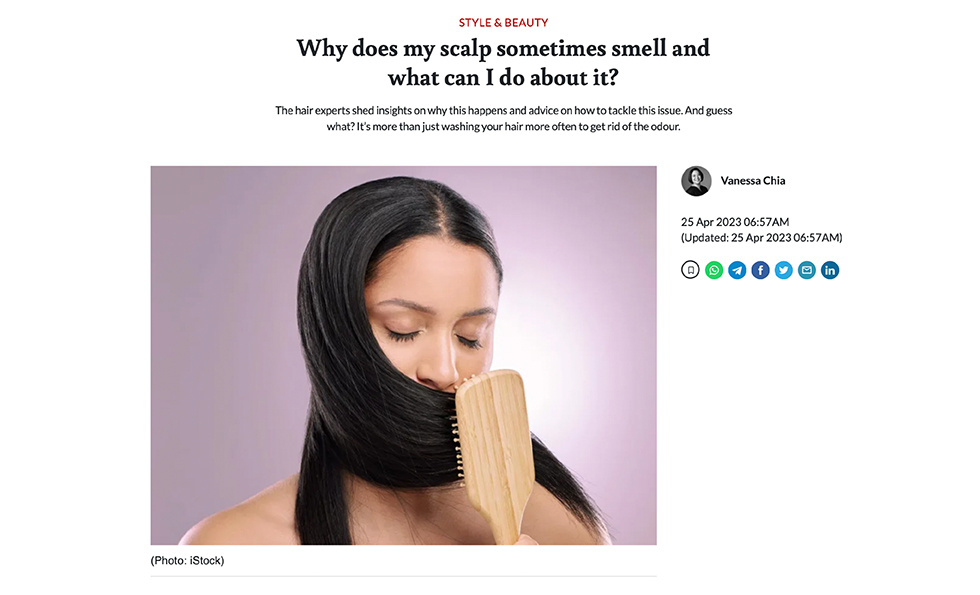Click the hair experts summary paragraph
The height and width of the screenshot is (595, 980).
click(x=503, y=118)
